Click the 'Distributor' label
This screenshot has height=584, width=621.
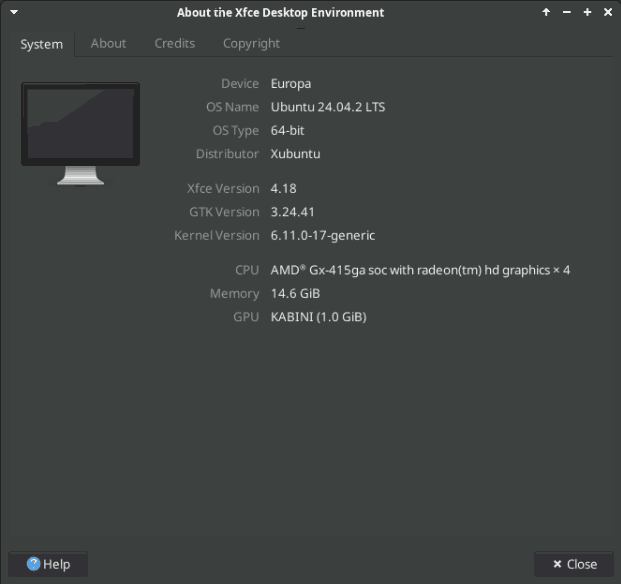[x=227, y=154]
